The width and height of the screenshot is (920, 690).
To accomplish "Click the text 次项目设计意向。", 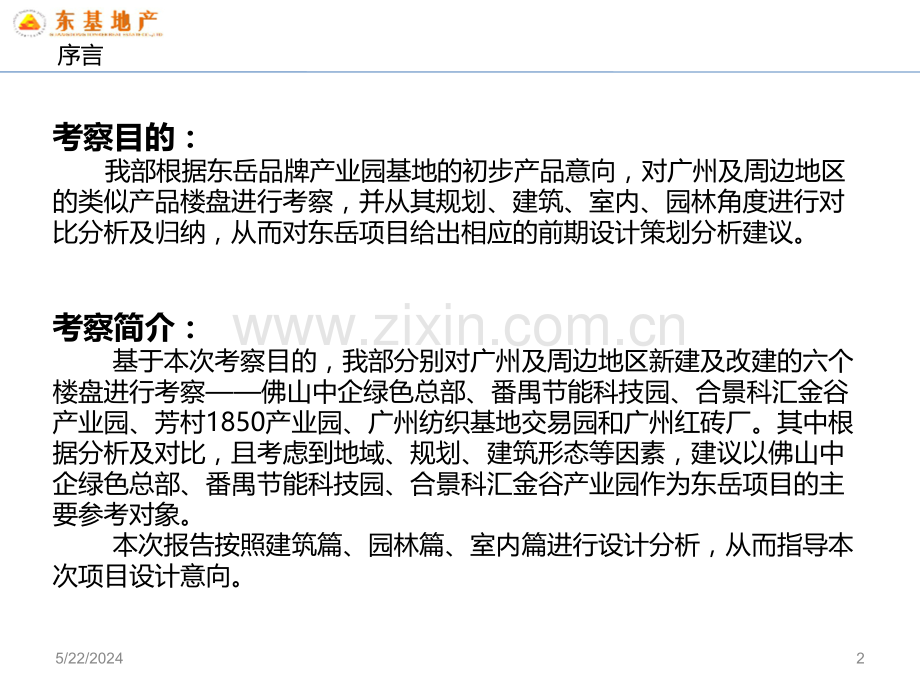I will pos(148,576).
